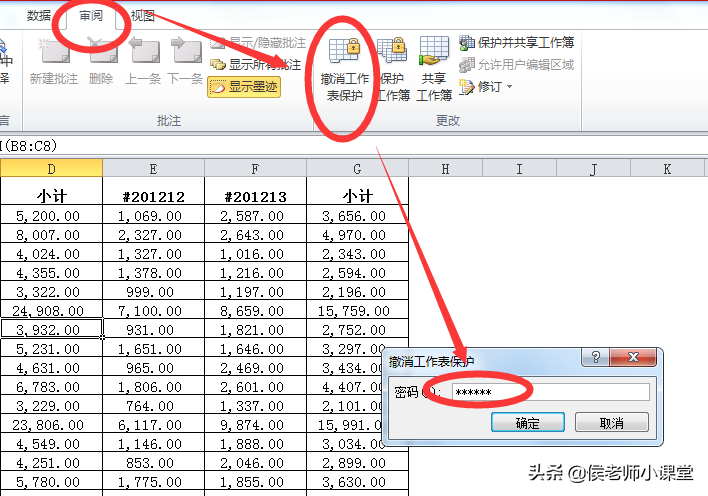The height and width of the screenshot is (496, 708).
Task: Select column D header
Action: pos(51,168)
